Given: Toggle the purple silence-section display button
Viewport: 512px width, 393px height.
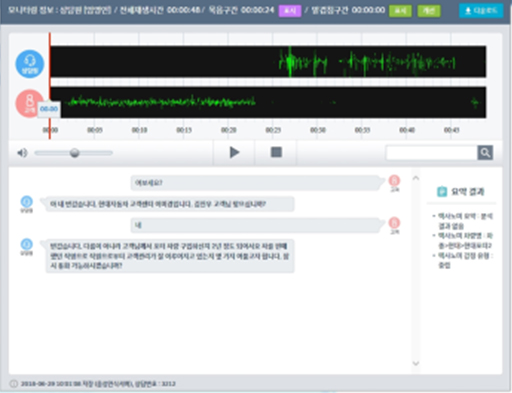Looking at the screenshot, I should pos(290,11).
